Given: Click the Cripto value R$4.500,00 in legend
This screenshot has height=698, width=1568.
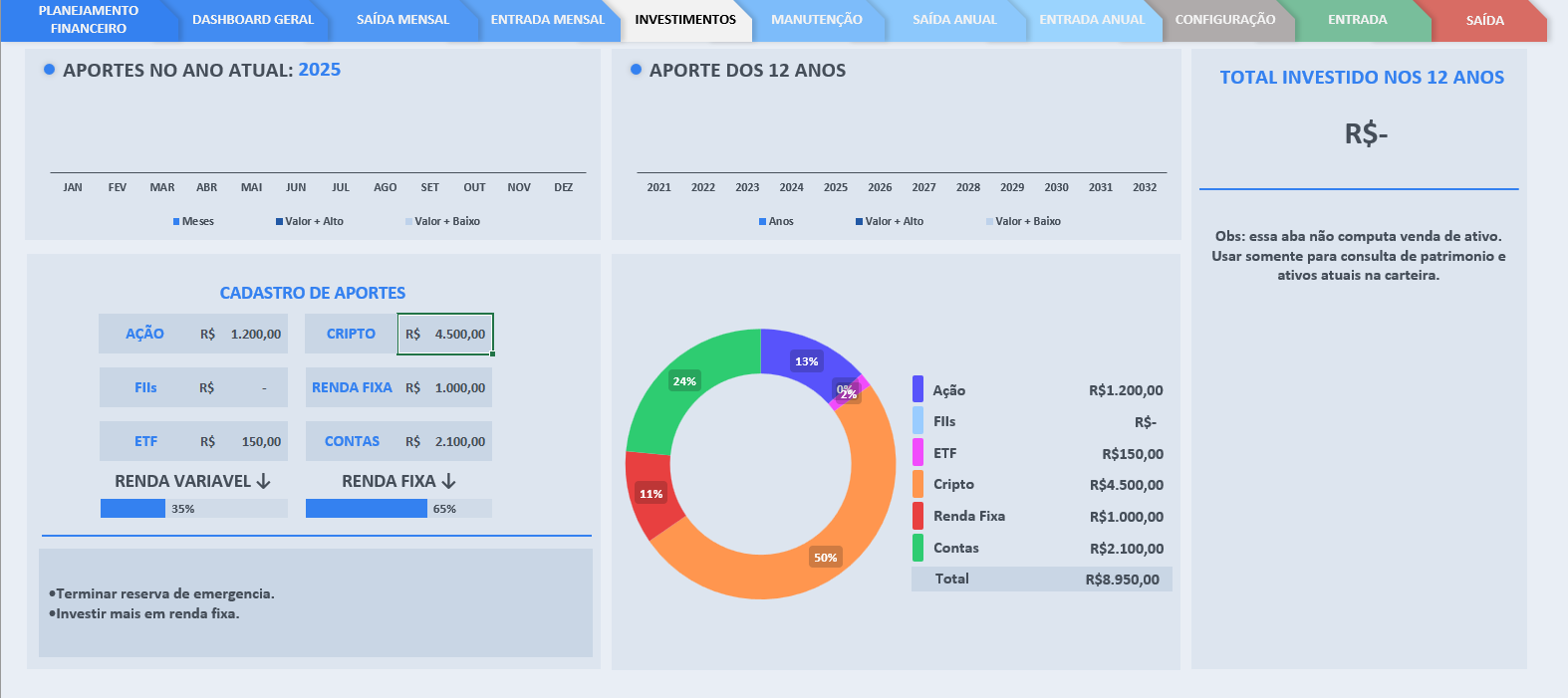Looking at the screenshot, I should coord(1127,485).
